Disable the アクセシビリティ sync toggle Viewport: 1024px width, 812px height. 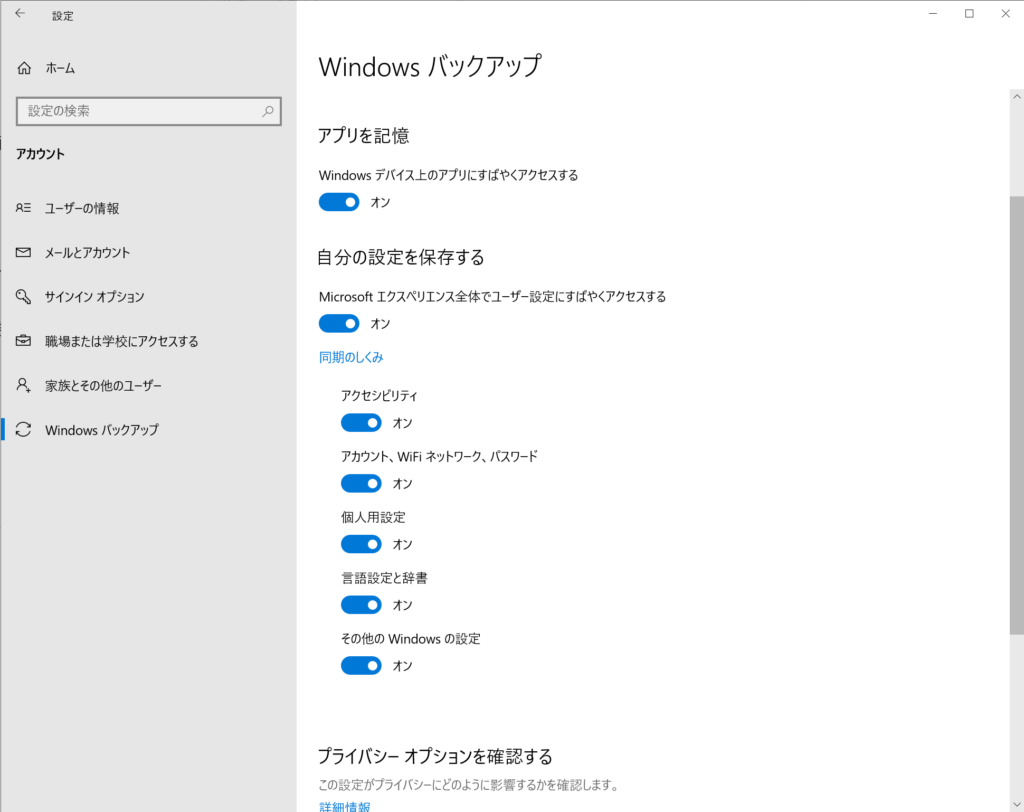pos(361,423)
